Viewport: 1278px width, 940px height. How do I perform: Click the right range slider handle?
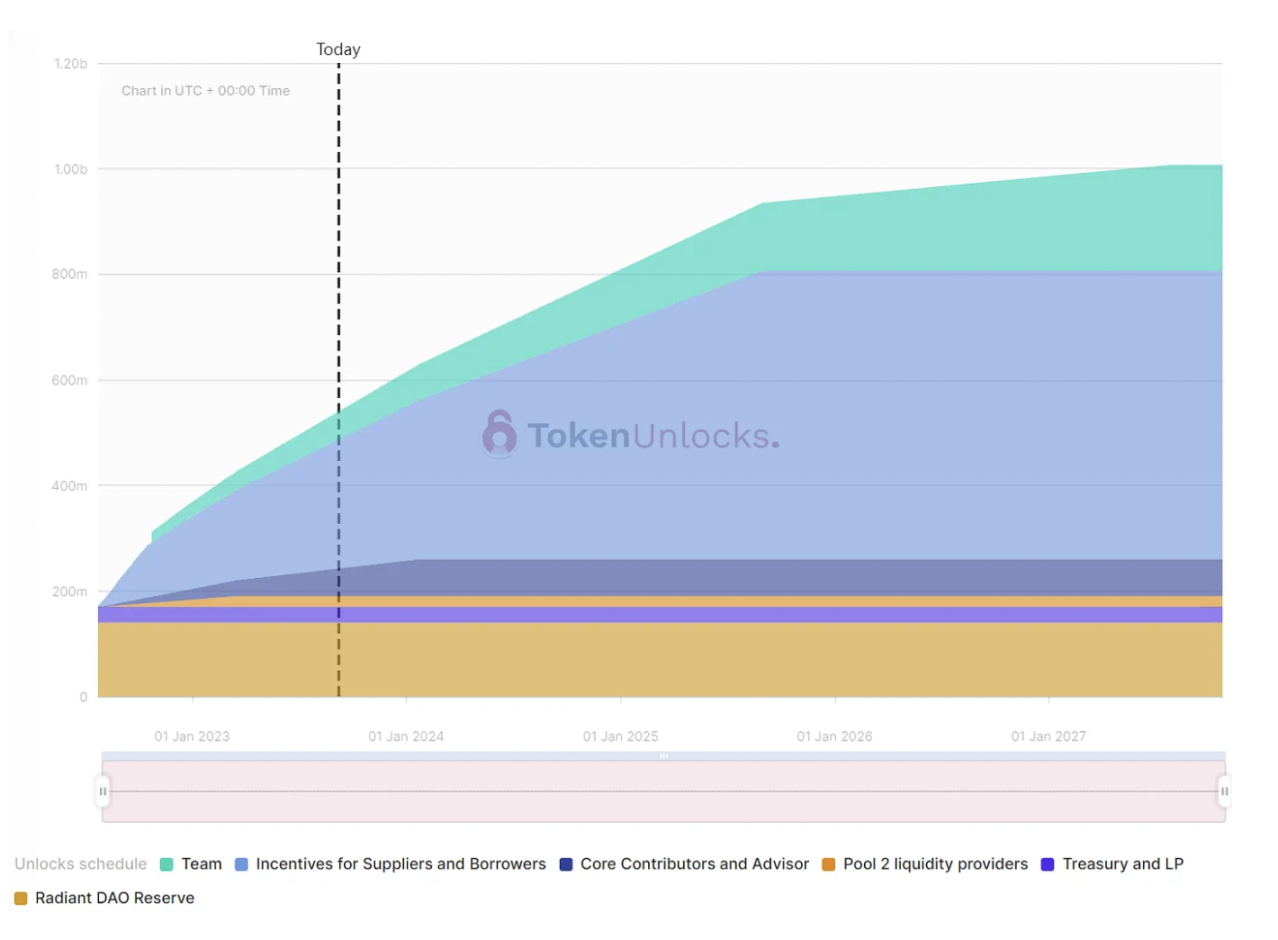point(1224,791)
